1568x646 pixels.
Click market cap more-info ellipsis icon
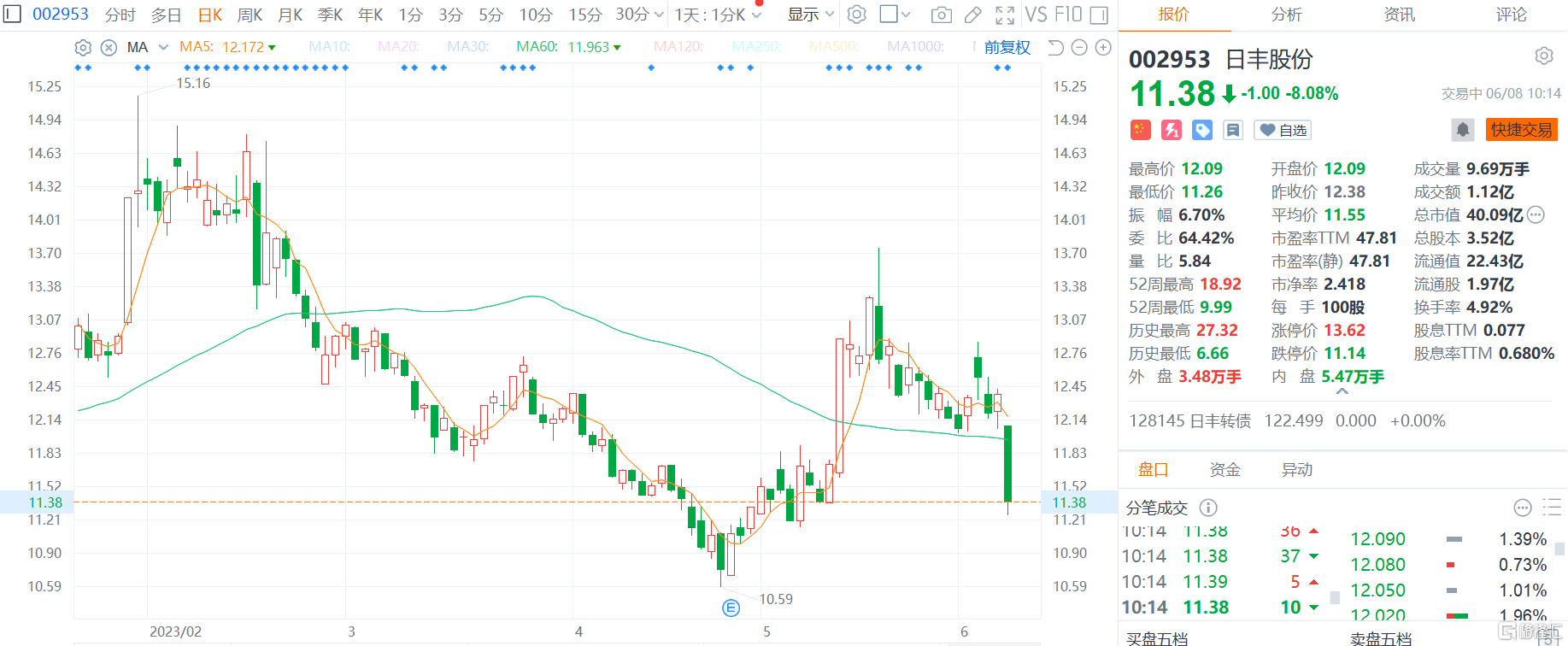pos(1536,214)
